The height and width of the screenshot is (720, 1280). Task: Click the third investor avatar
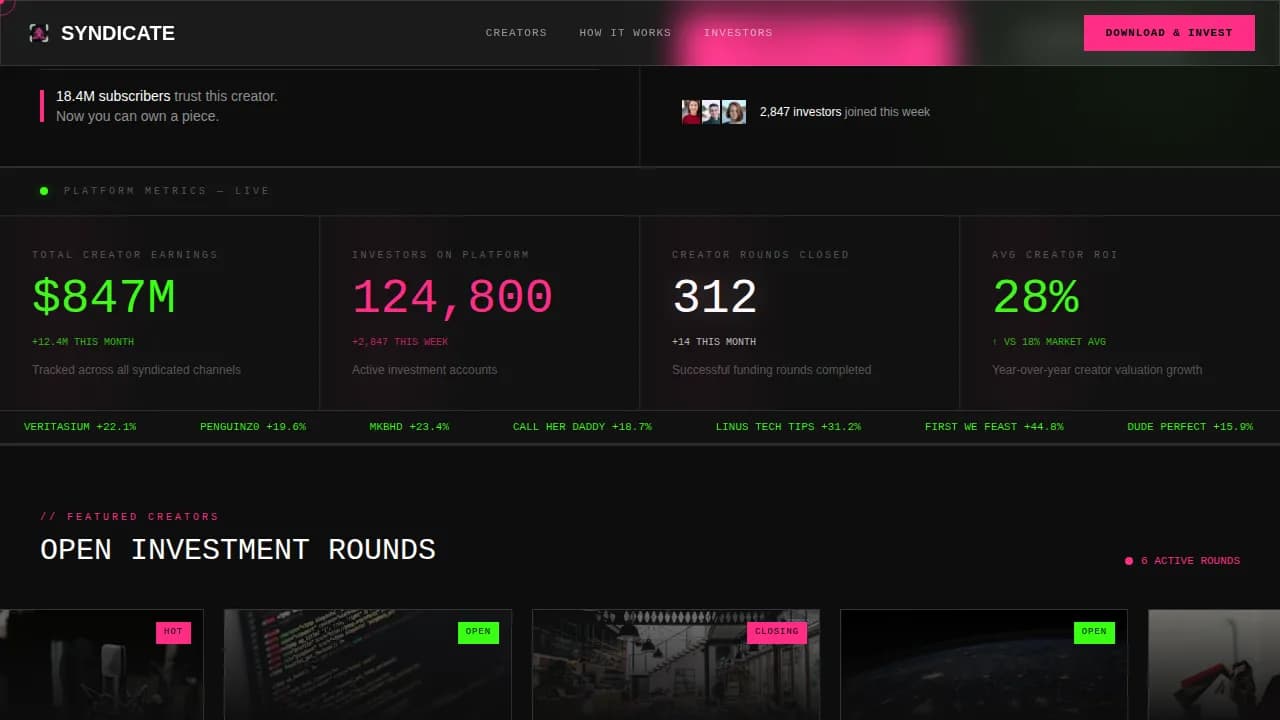click(734, 112)
